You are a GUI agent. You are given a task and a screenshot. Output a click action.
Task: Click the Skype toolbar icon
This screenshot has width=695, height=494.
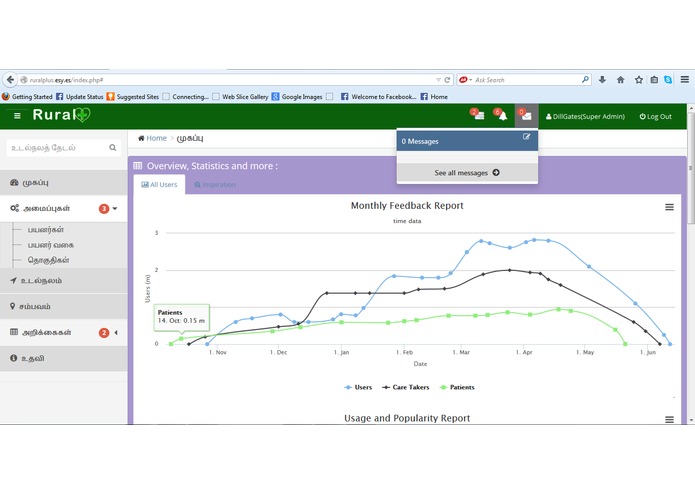(668, 80)
